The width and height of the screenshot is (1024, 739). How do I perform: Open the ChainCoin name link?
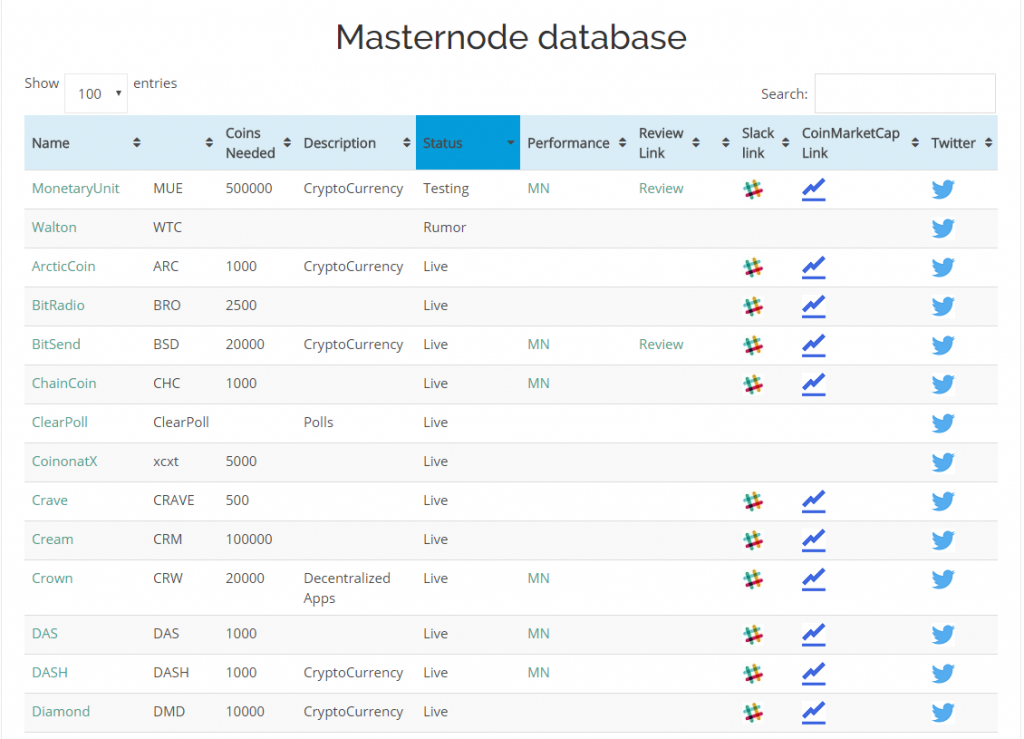[64, 383]
